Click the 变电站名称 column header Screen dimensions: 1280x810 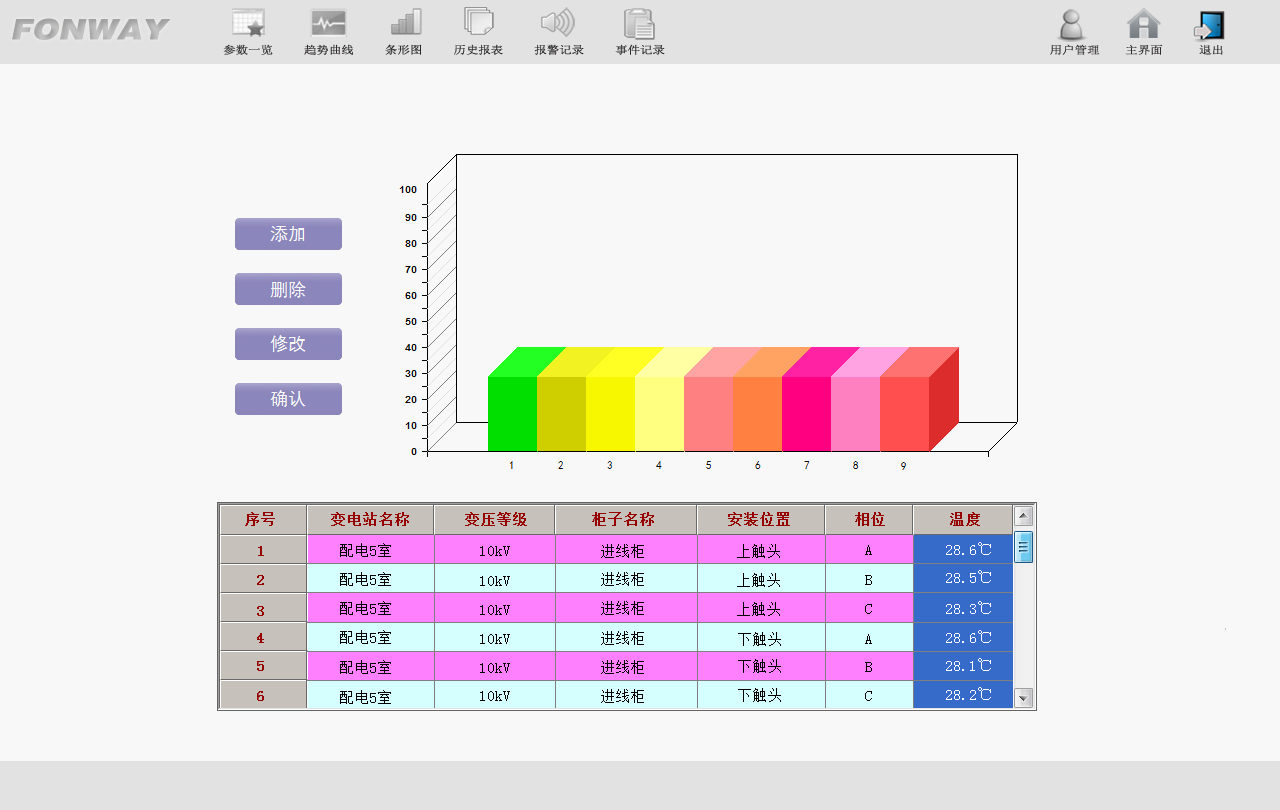[x=370, y=520]
